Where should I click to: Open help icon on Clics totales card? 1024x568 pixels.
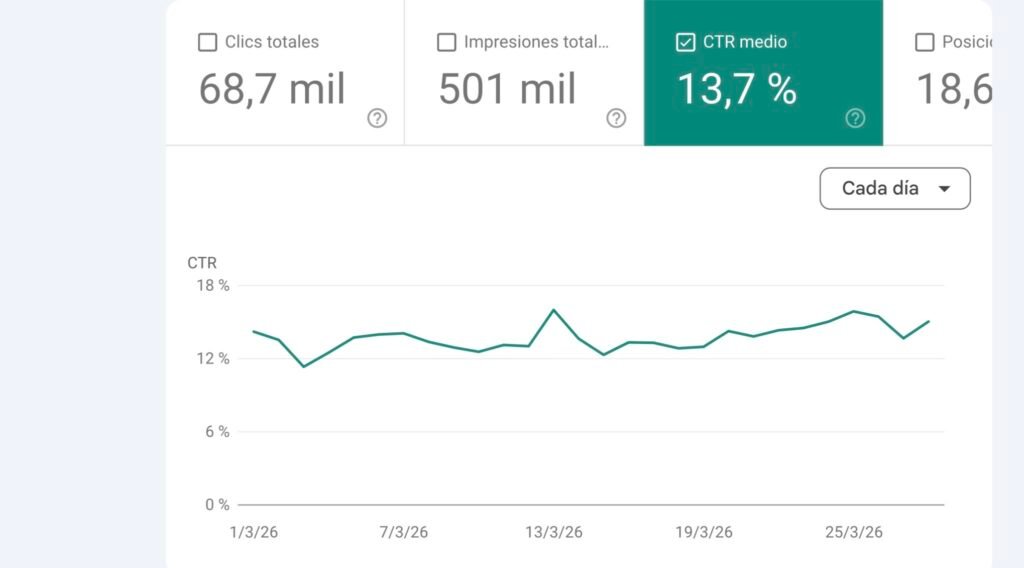377,119
